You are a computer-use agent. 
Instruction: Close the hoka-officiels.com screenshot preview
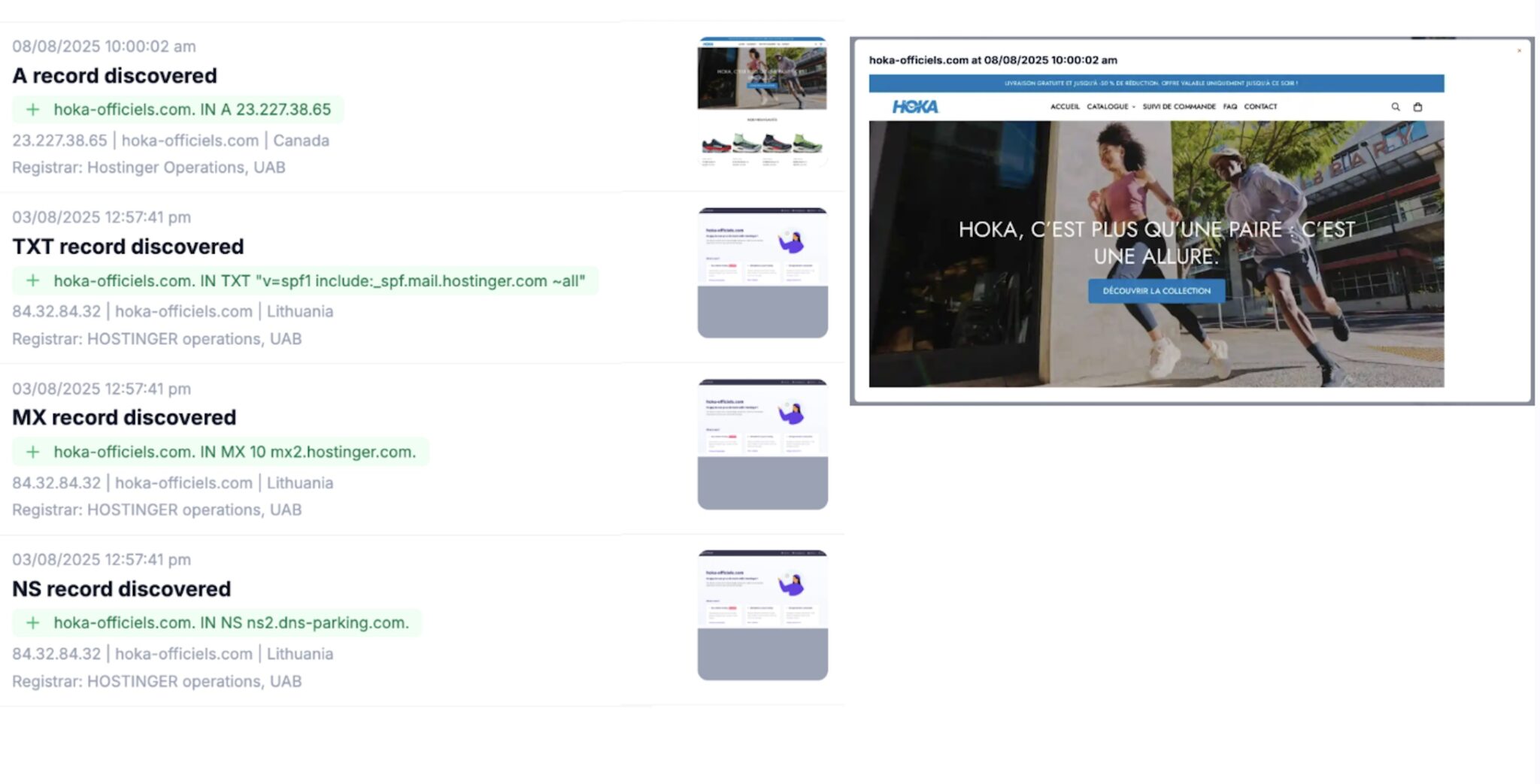[1519, 51]
